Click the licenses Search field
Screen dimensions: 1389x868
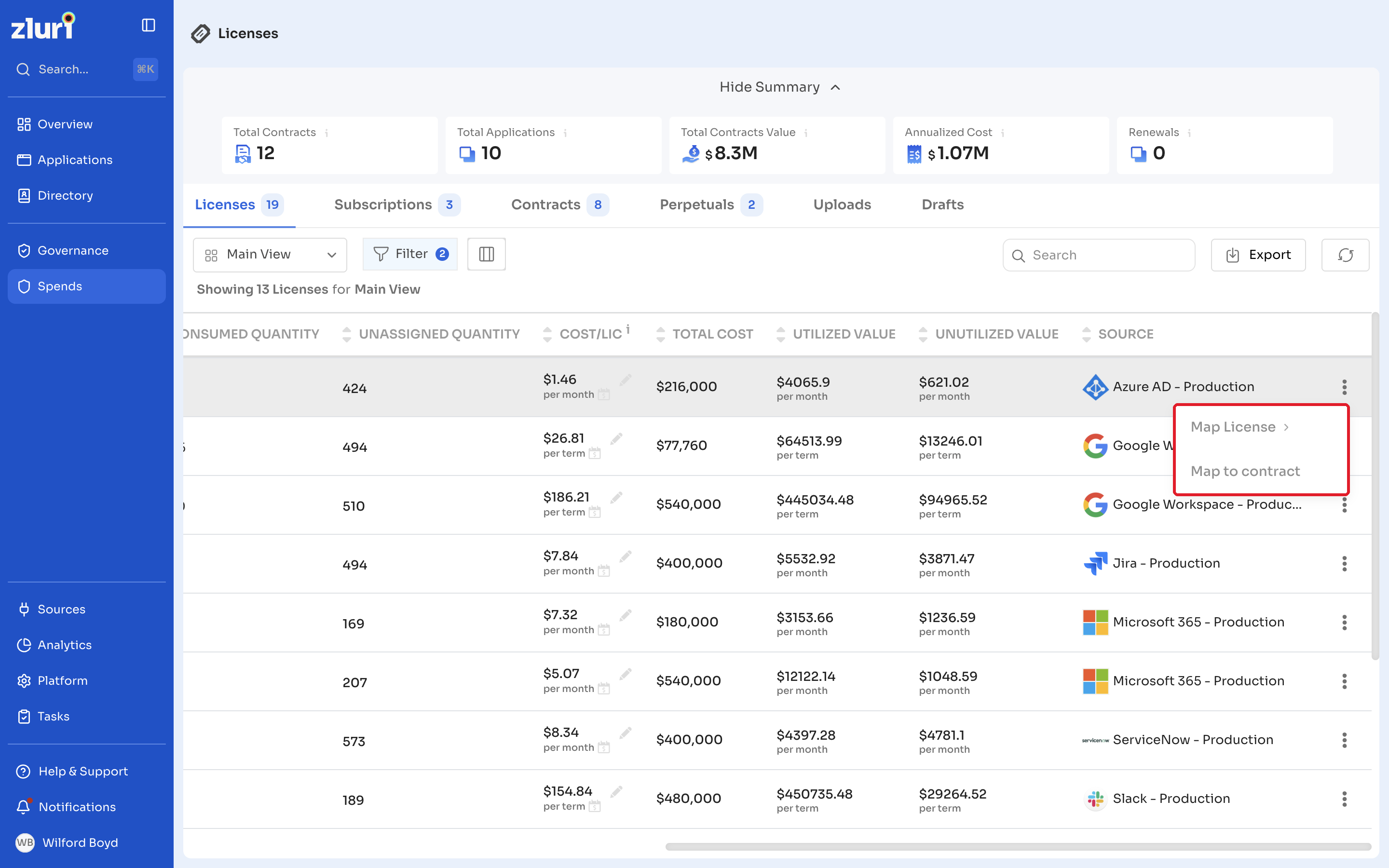point(1099,255)
